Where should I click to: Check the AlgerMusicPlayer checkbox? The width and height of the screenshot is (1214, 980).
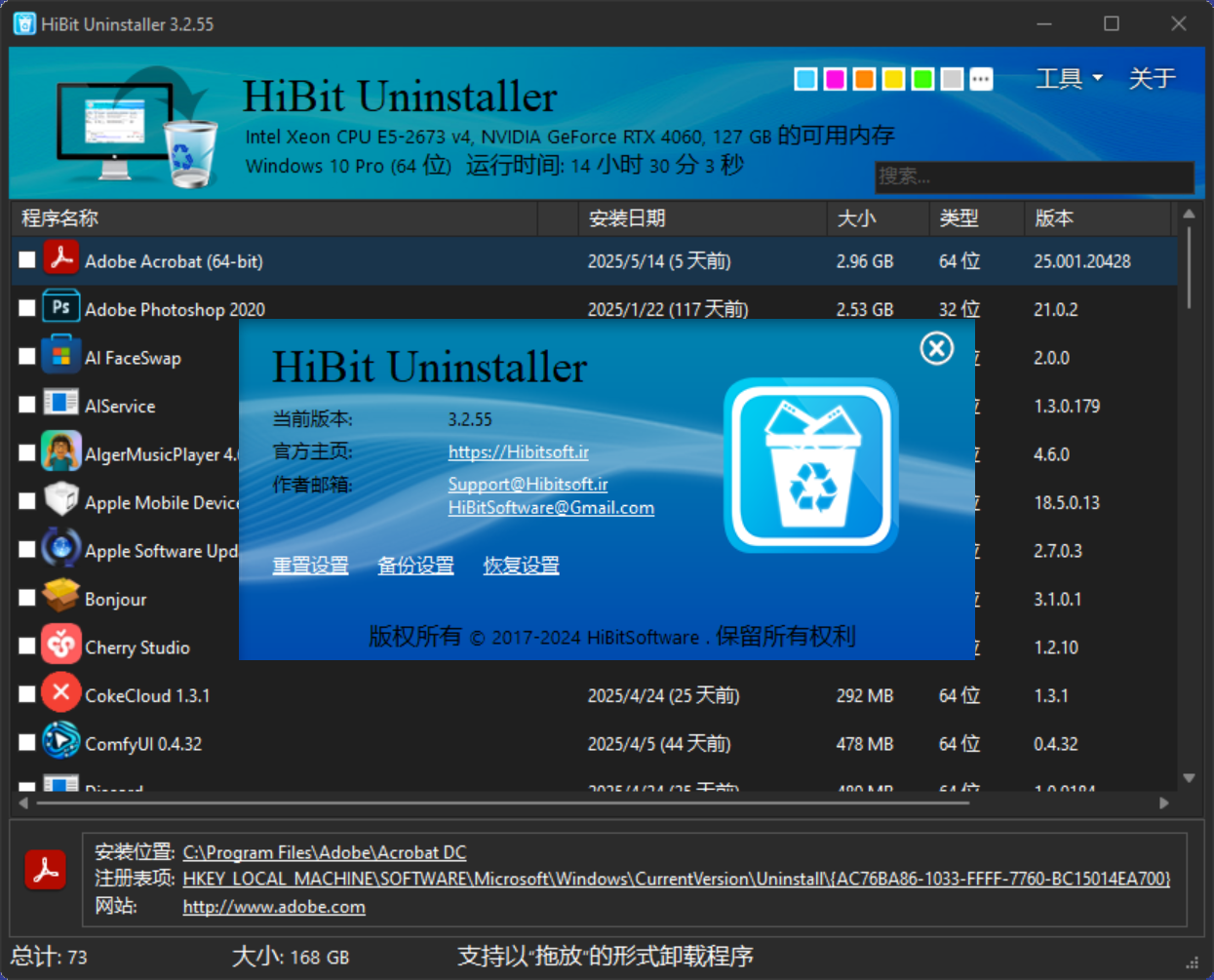[27, 453]
